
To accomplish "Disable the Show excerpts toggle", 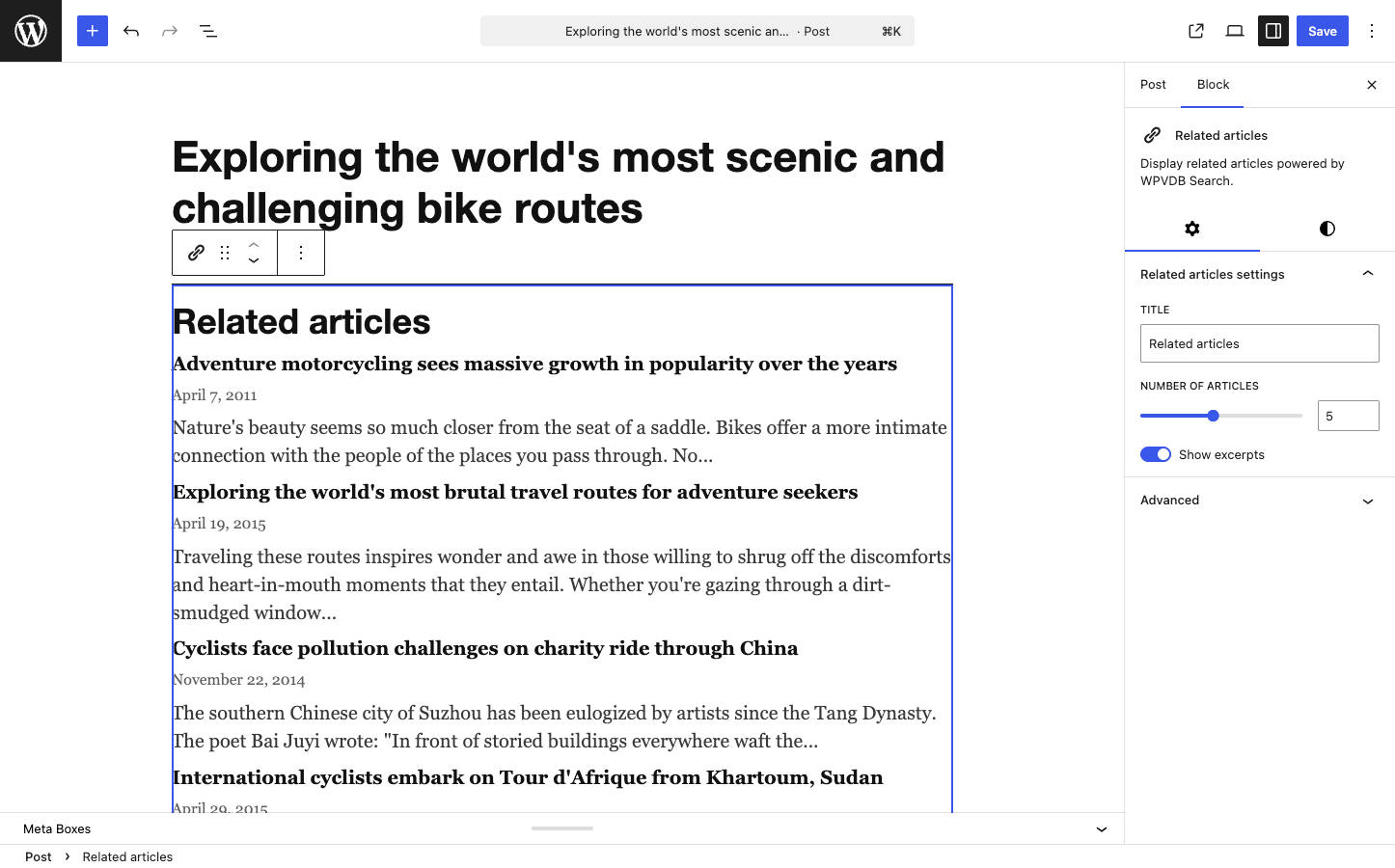I will tap(1156, 454).
